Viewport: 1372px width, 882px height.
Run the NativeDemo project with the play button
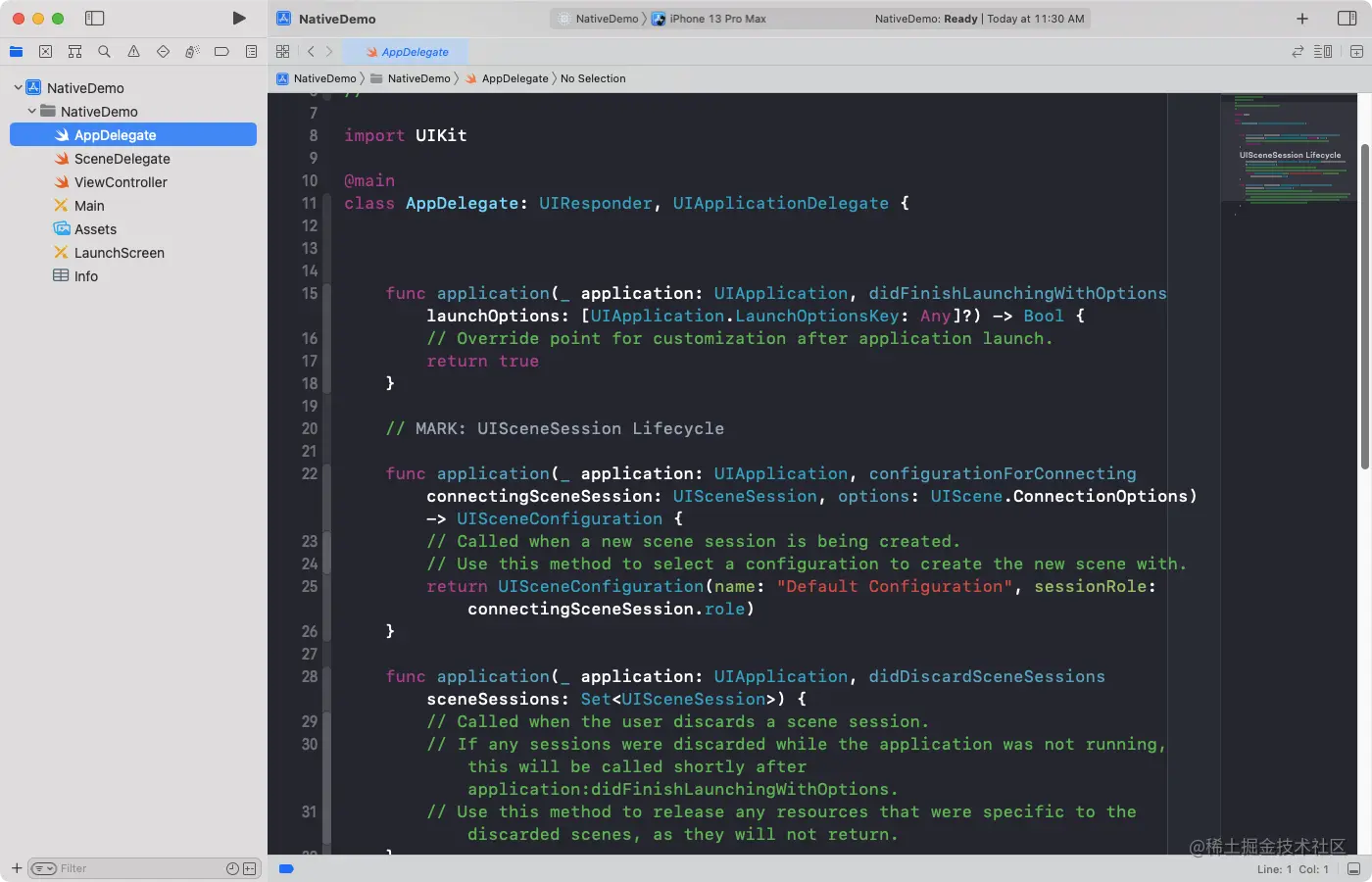(x=239, y=18)
